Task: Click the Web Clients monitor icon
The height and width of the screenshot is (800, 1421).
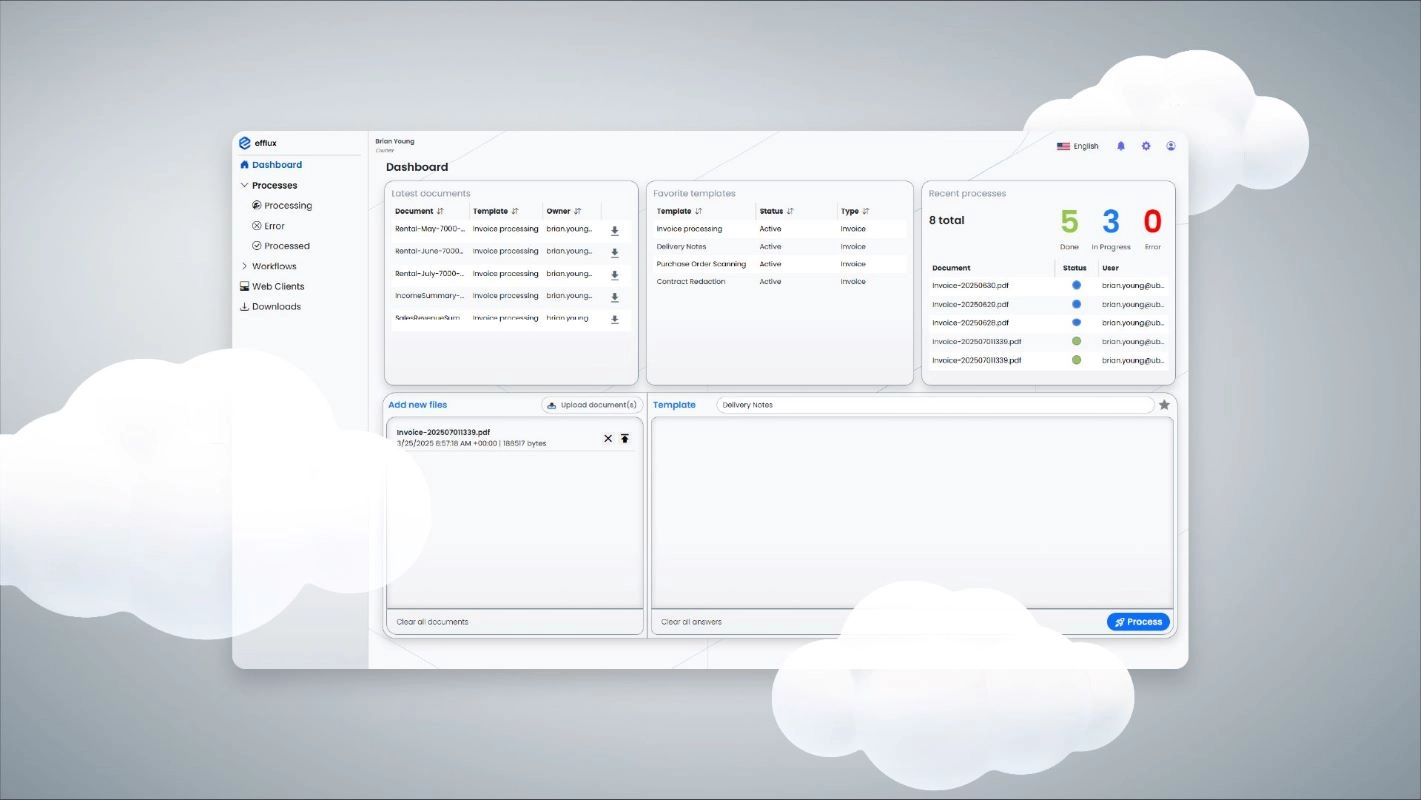Action: coord(244,286)
